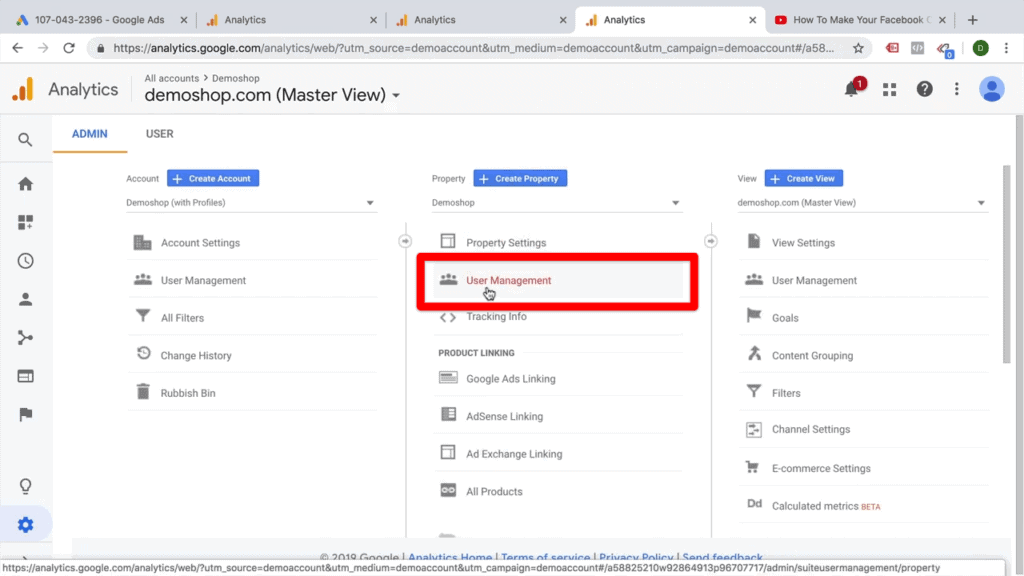The width and height of the screenshot is (1024, 576).
Task: Open notifications bell with red badge
Action: tap(853, 88)
